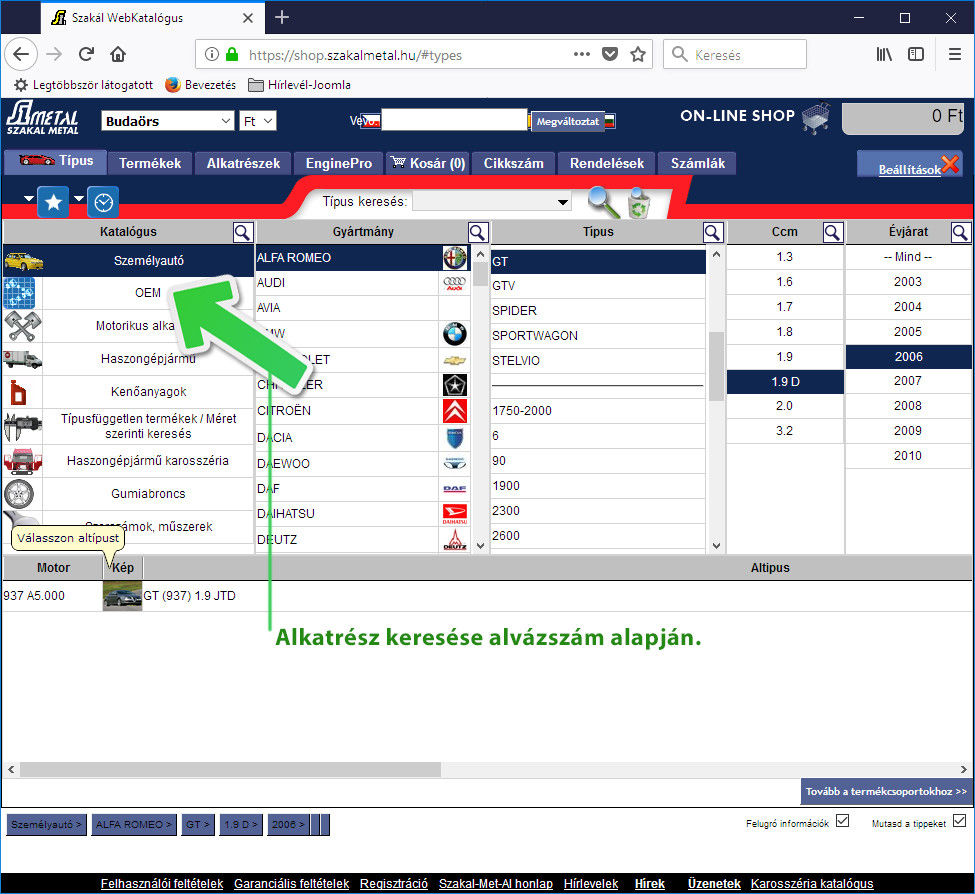Click the Alfa Romeo brand logo
Image resolution: width=975 pixels, height=894 pixels.
click(455, 257)
